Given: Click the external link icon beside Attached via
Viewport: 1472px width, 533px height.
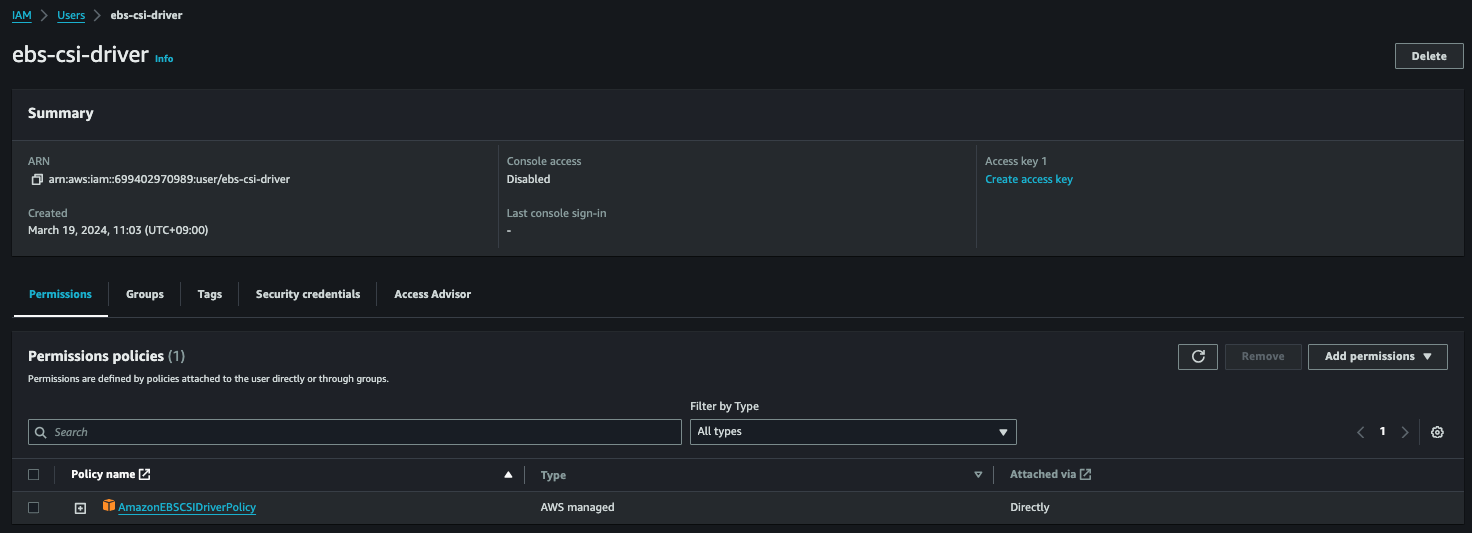Looking at the screenshot, I should coord(1086,474).
